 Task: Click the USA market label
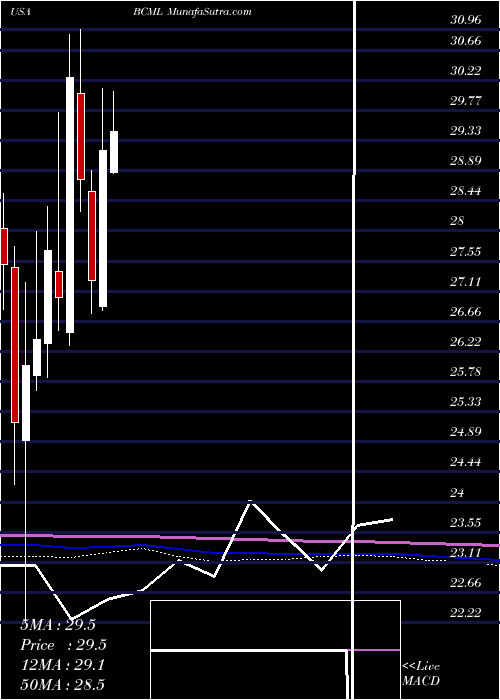coord(20,12)
